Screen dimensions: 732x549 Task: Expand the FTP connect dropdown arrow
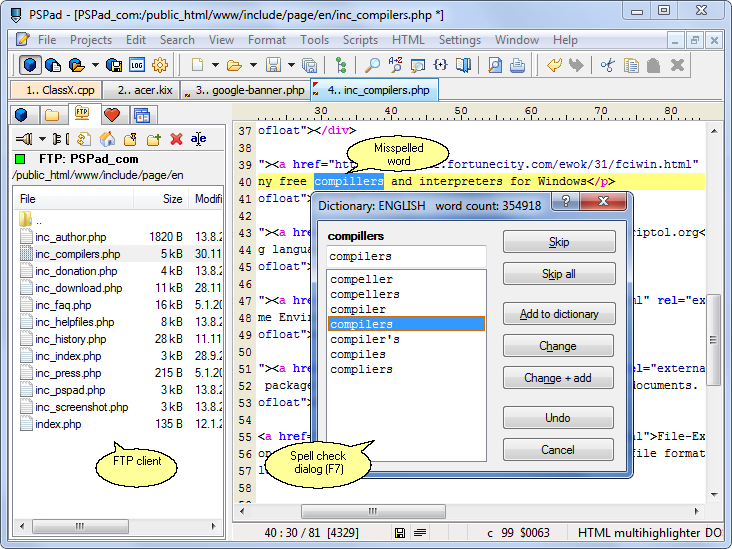click(x=42, y=139)
